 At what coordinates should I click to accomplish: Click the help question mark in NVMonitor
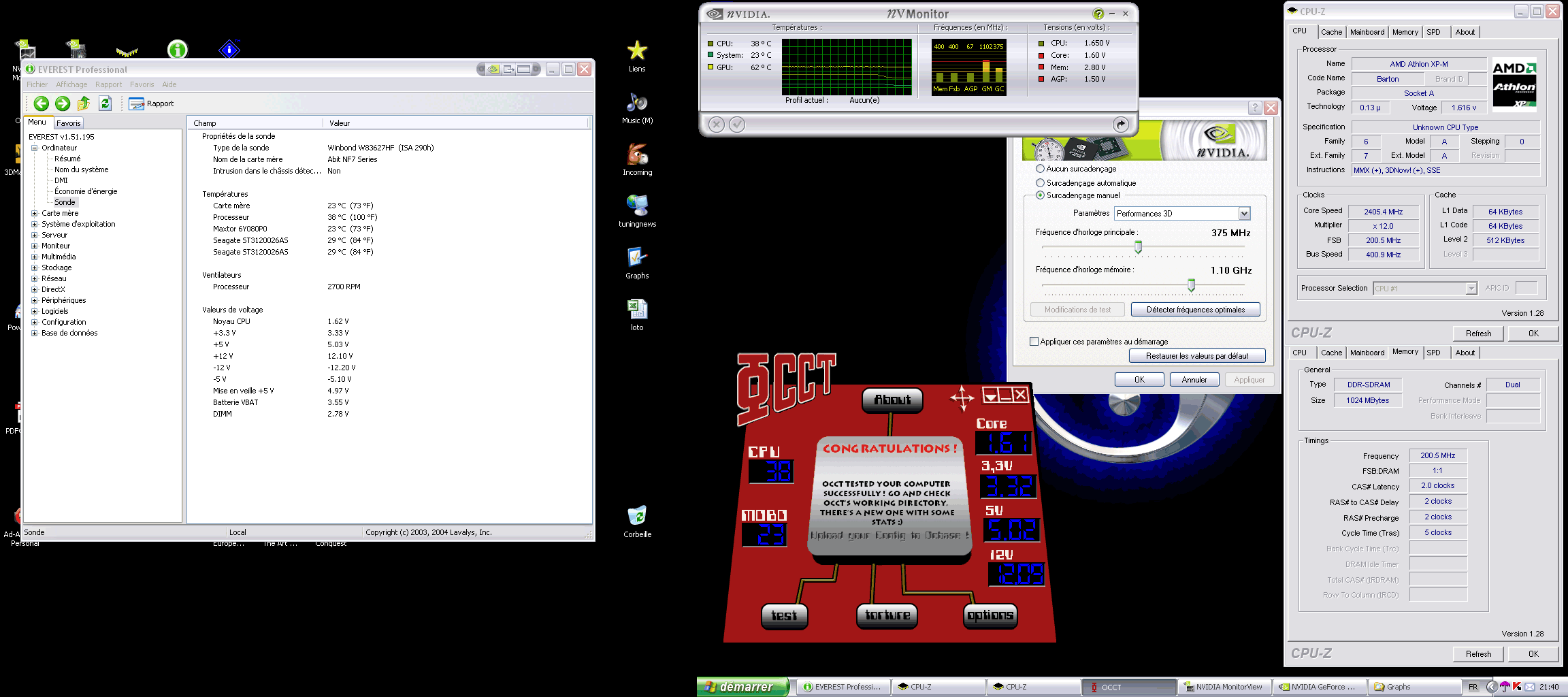point(1098,14)
